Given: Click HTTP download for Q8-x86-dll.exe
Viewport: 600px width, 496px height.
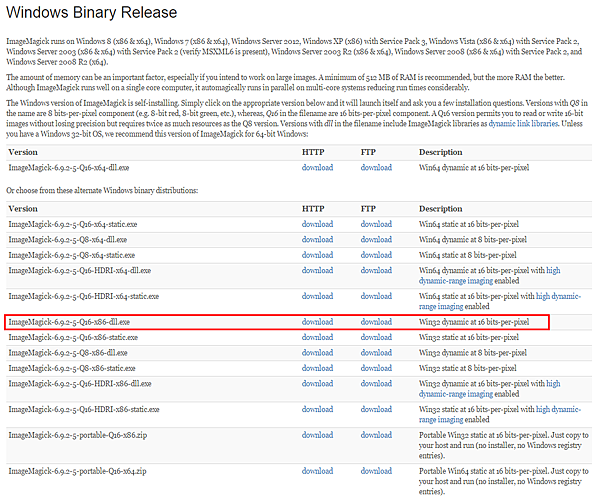Looking at the screenshot, I should click(x=317, y=352).
